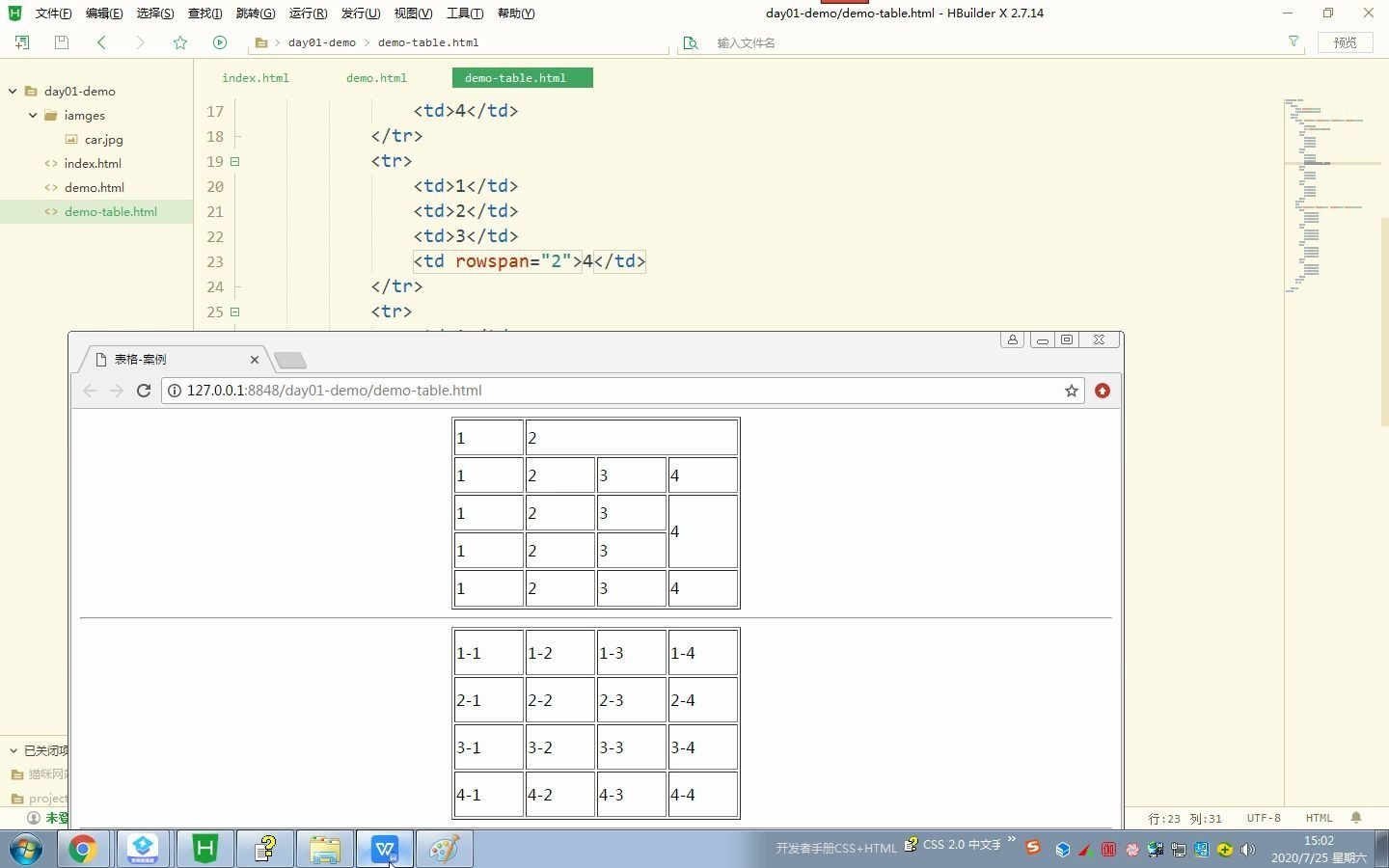The width and height of the screenshot is (1389, 868).
Task: Open a new browser tab
Action: click(x=290, y=360)
